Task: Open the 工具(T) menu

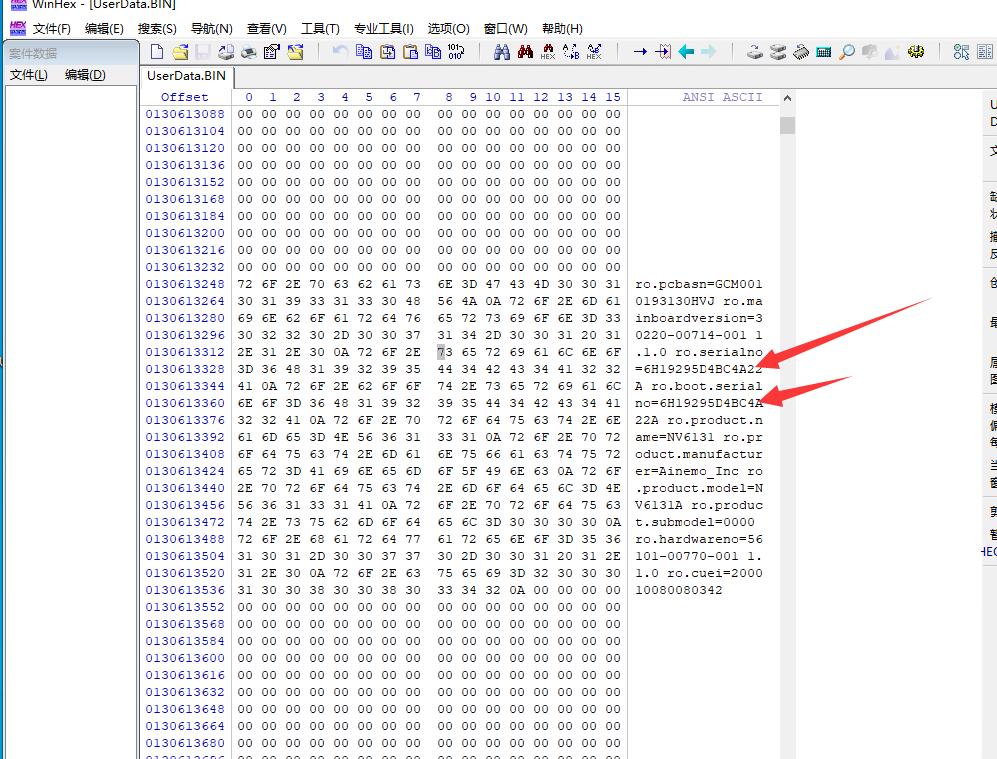Action: 320,29
